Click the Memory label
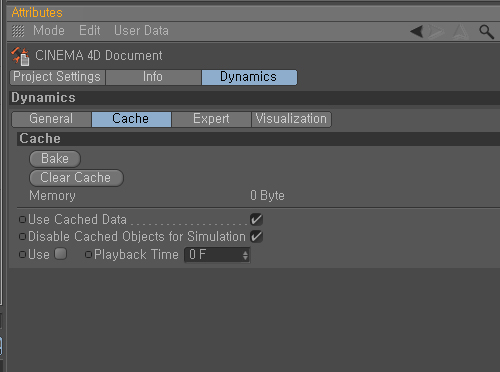This screenshot has height=372, width=500. click(52, 196)
